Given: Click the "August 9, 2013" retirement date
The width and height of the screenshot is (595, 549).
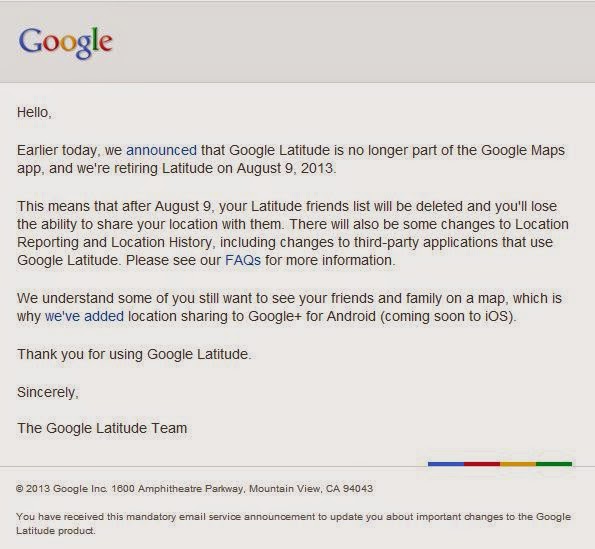Looking at the screenshot, I should tap(286, 168).
